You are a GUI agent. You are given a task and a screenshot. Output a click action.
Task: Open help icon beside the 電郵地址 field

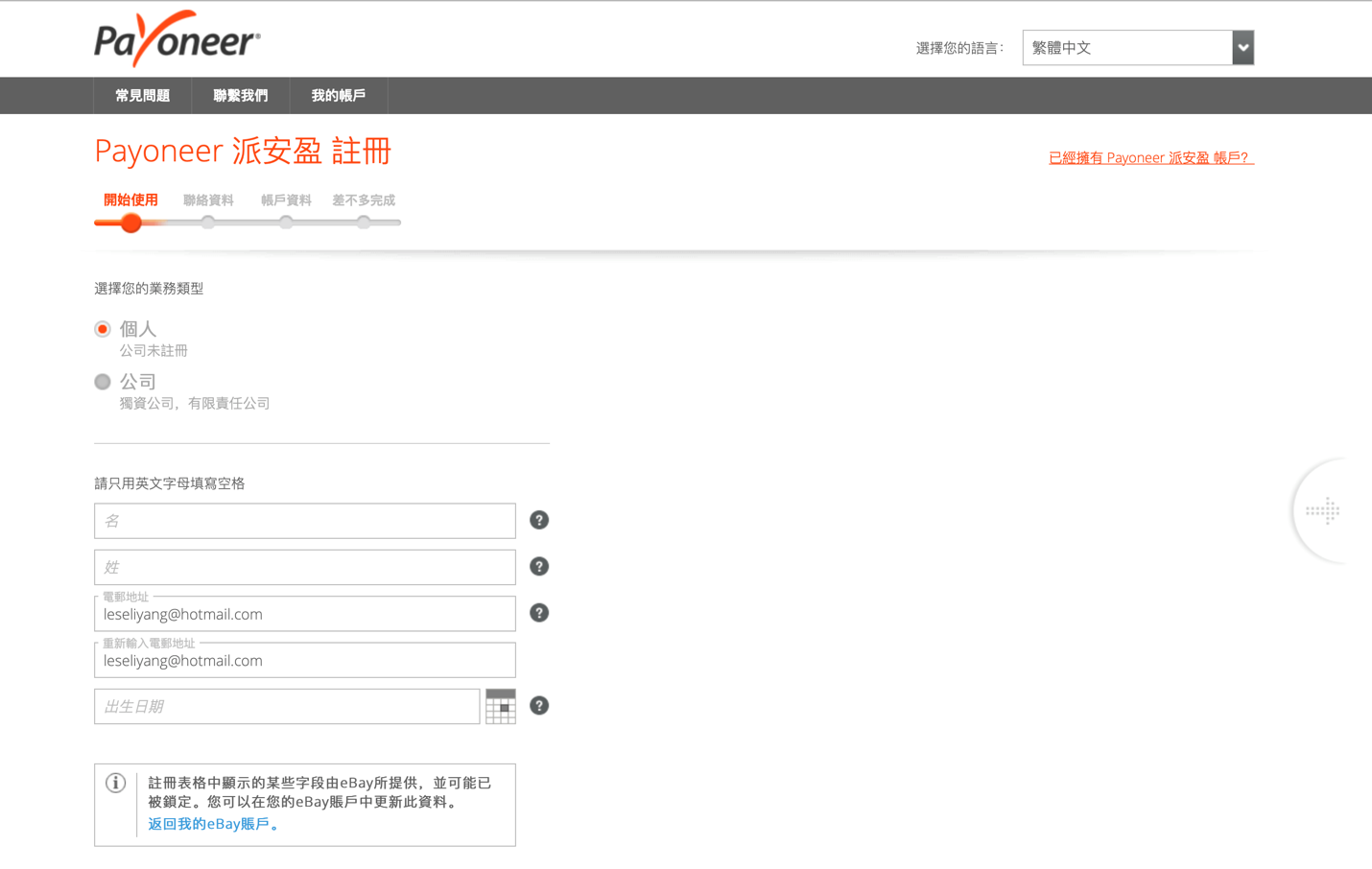(539, 613)
